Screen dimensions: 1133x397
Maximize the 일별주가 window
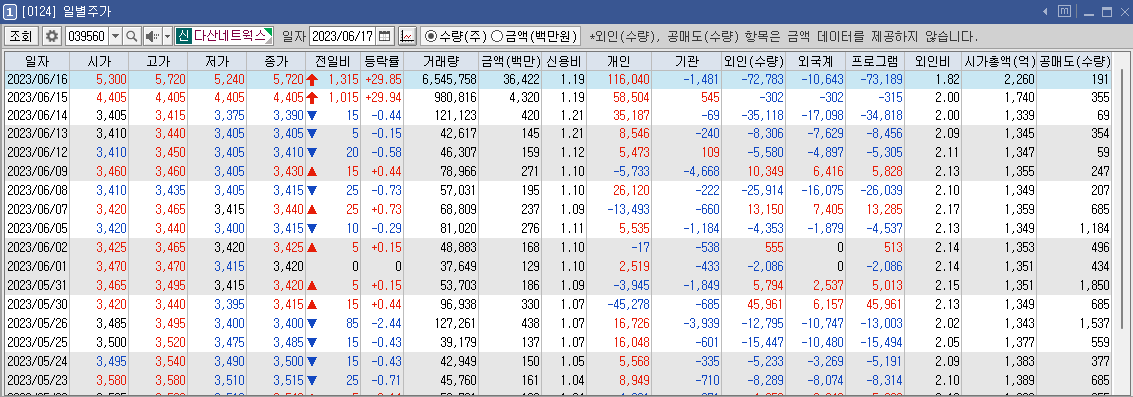pyautogui.click(x=1106, y=12)
